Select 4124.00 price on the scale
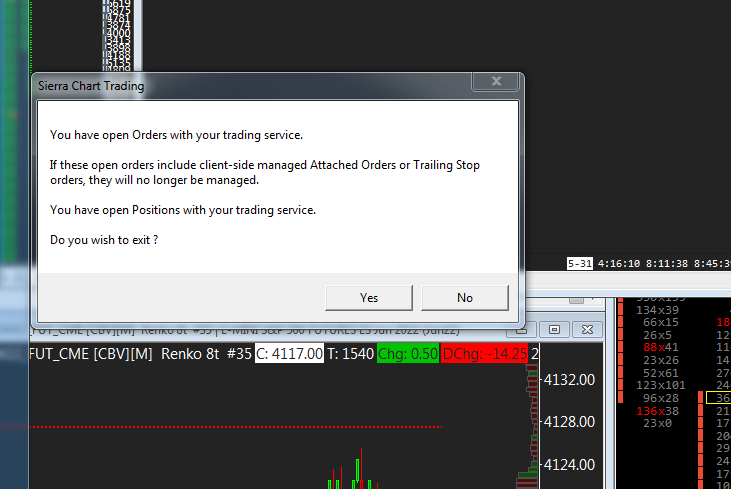The height and width of the screenshot is (489, 731). (569, 465)
